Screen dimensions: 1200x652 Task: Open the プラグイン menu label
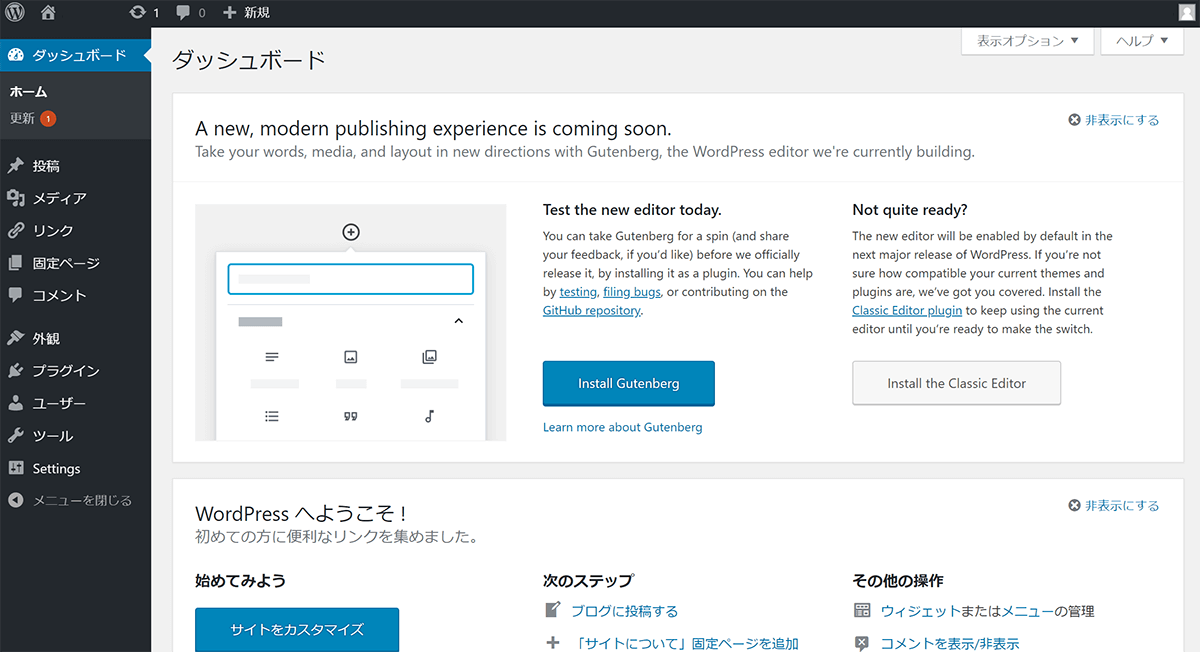66,371
